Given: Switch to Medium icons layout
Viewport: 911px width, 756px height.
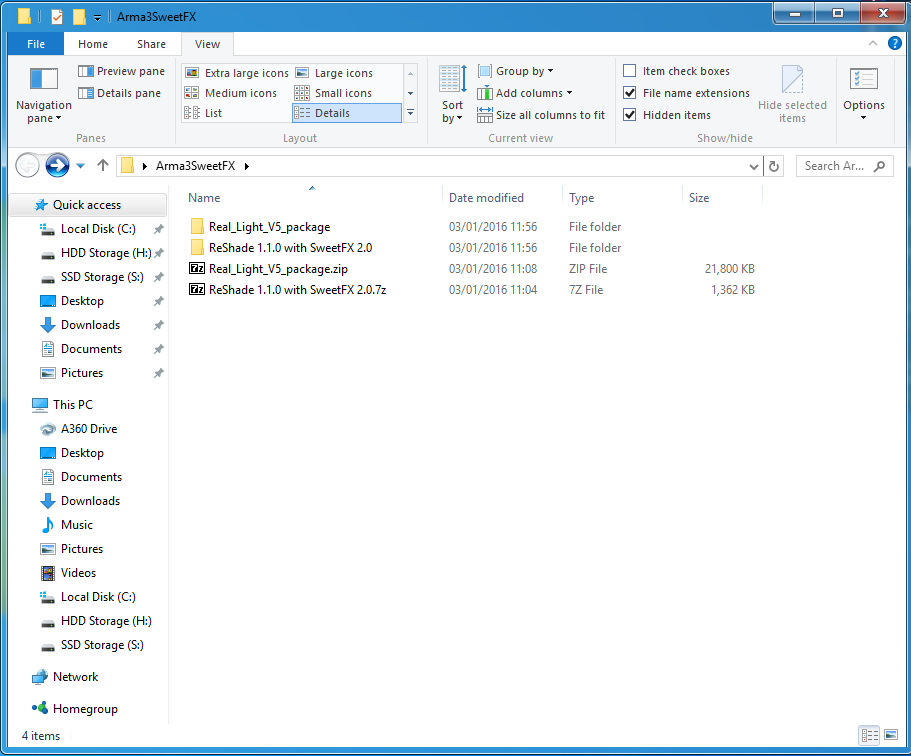Looking at the screenshot, I should point(231,93).
